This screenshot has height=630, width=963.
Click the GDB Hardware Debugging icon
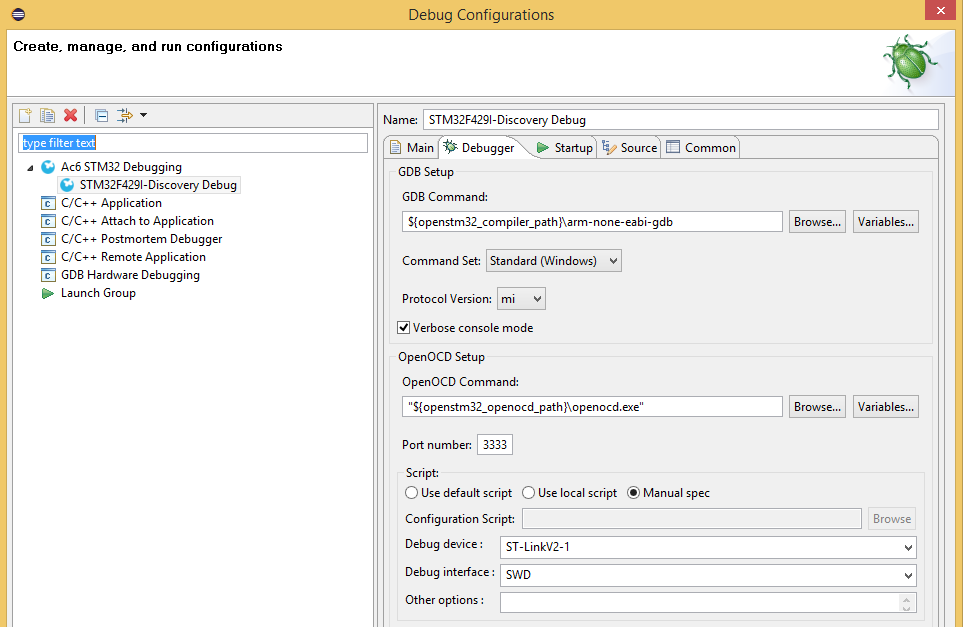point(48,275)
